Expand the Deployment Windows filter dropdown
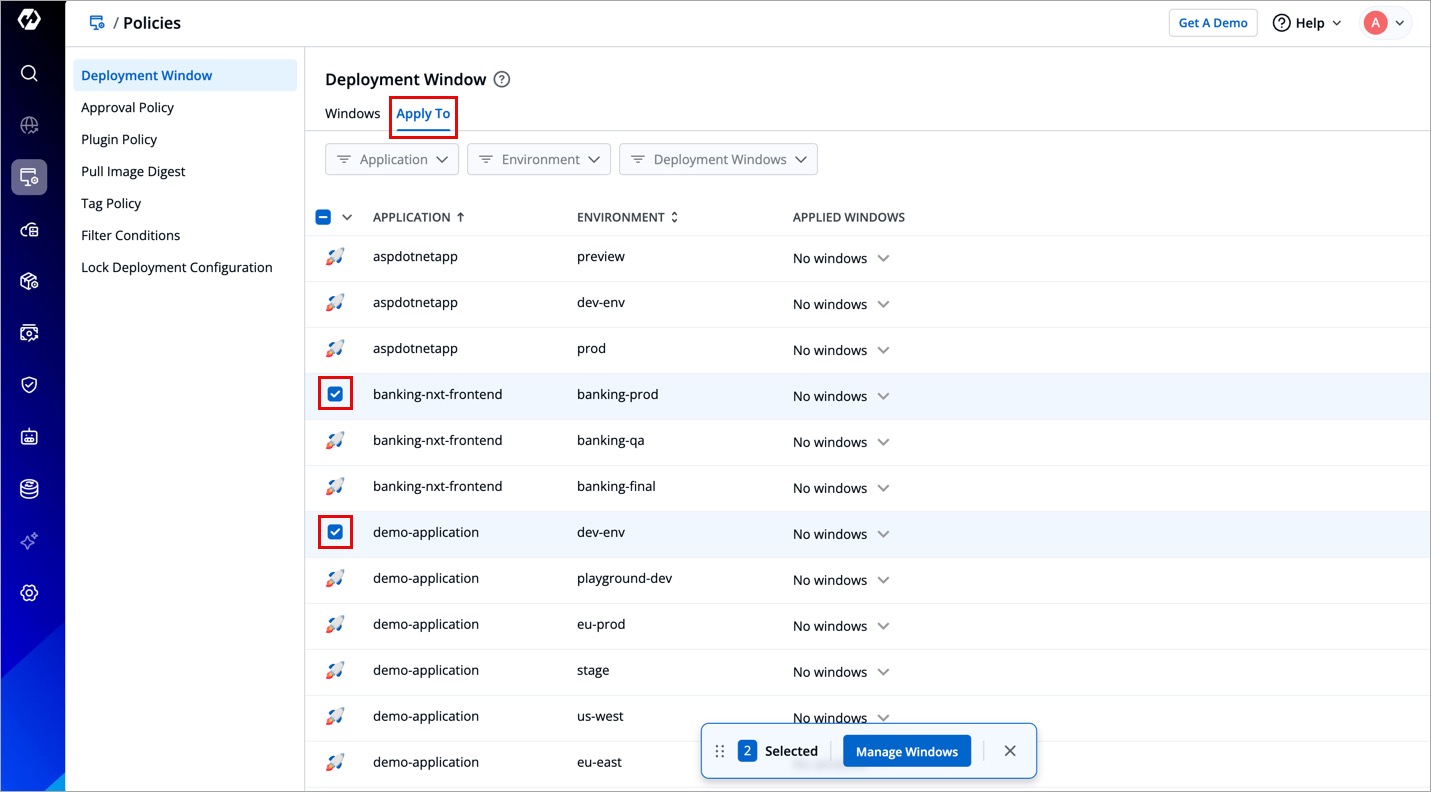Viewport: 1431px width, 792px height. (718, 160)
